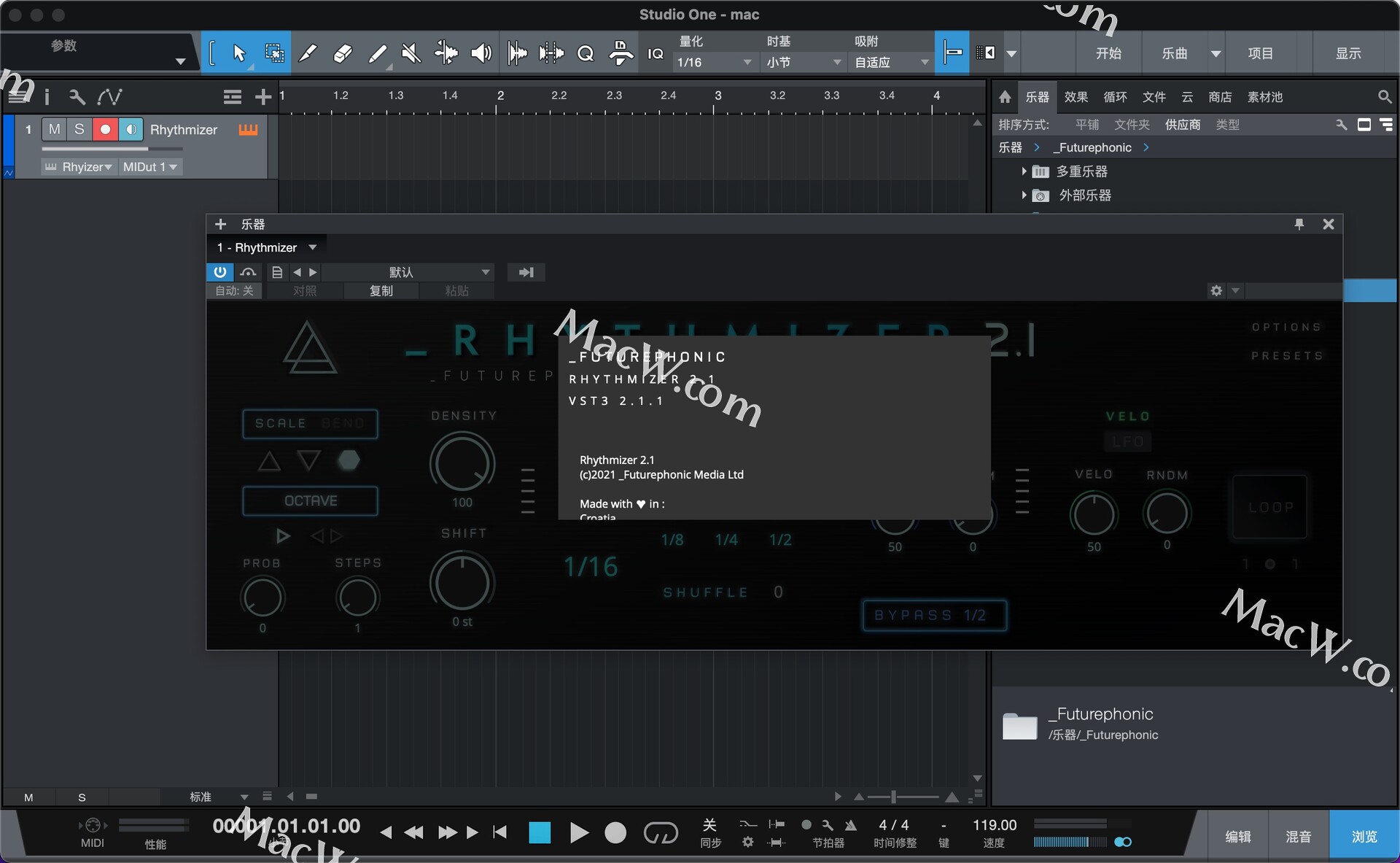1400x863 pixels.
Task: Toggle record arm on Rhythmizer track
Action: [105, 129]
